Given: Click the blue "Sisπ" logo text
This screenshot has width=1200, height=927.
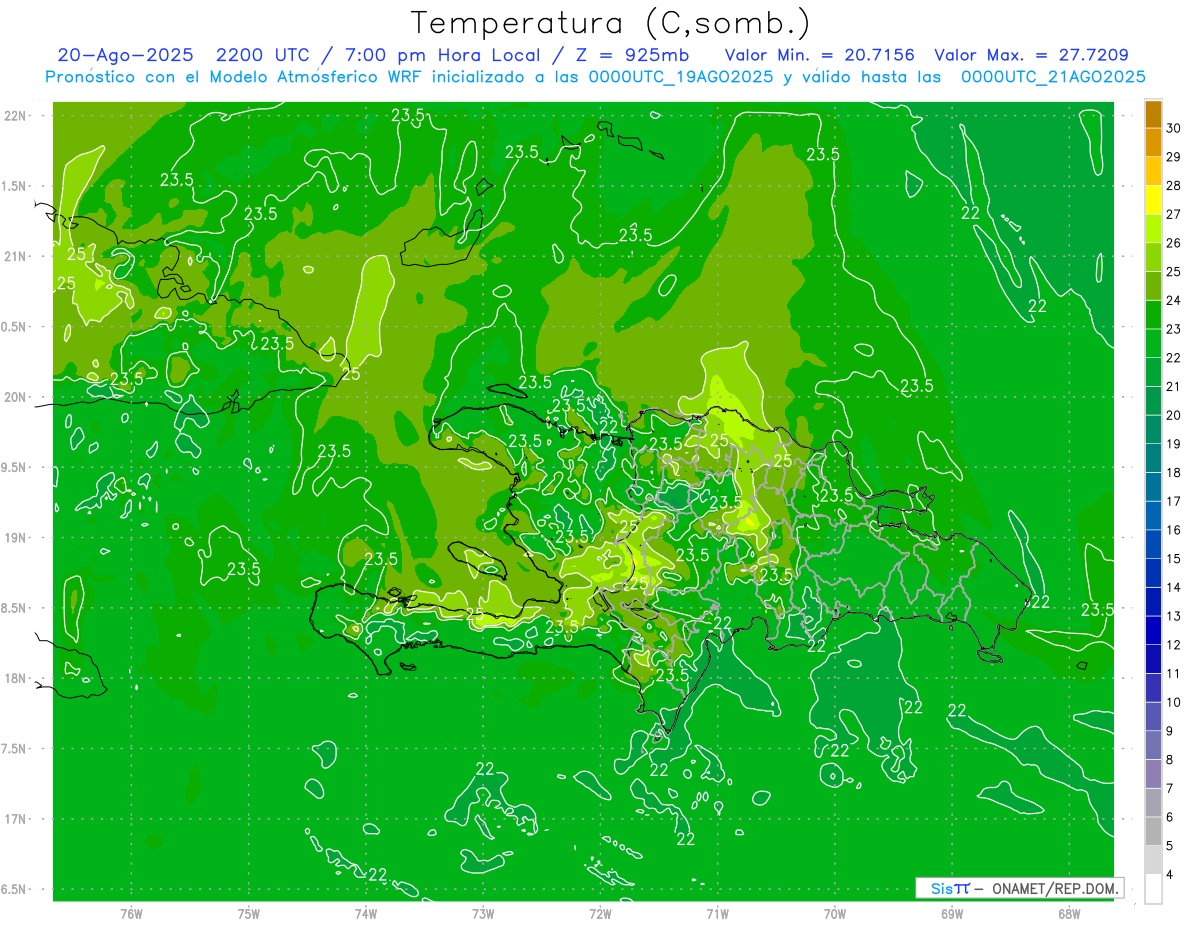Looking at the screenshot, I should pos(950,888).
